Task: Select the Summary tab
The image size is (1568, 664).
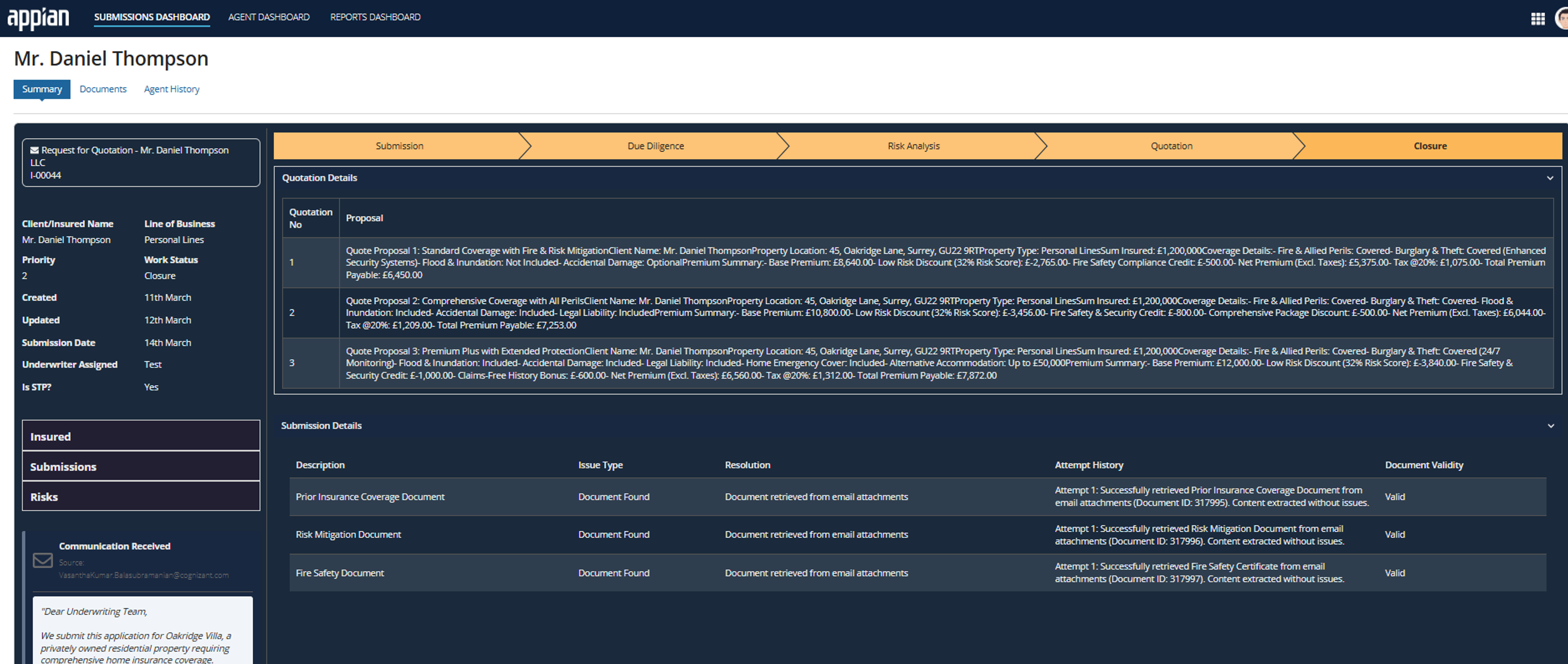Action: tap(42, 89)
